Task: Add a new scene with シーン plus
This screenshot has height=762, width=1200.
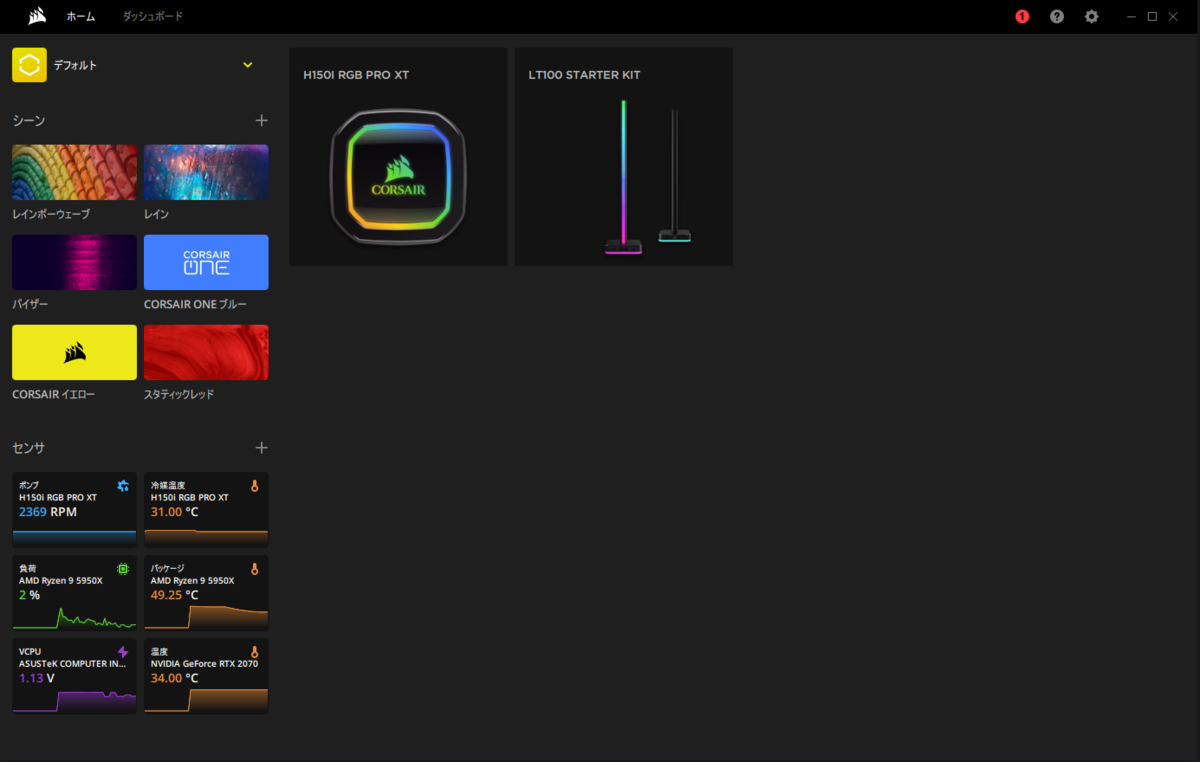Action: click(x=262, y=120)
